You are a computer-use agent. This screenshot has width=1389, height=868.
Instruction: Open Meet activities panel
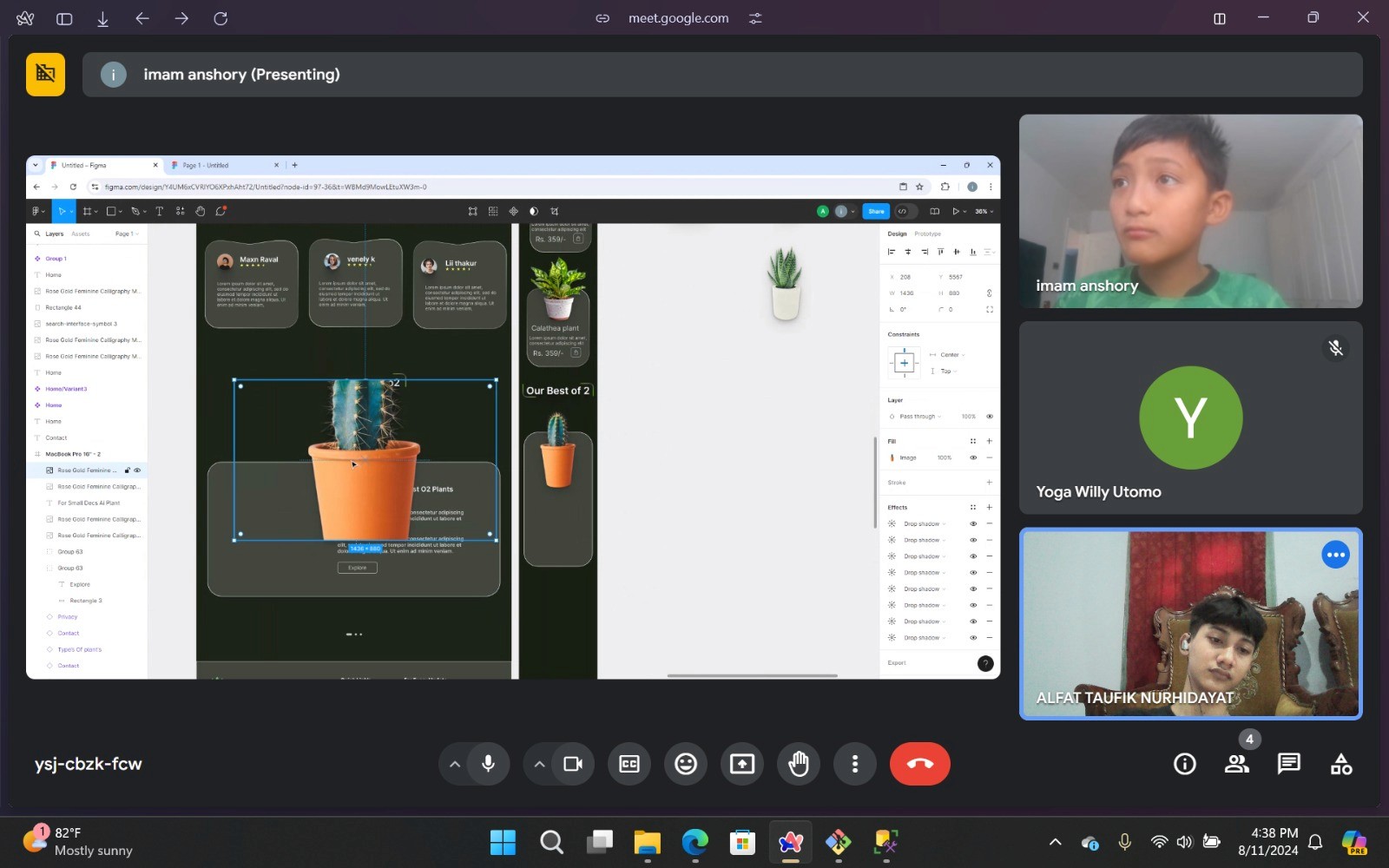tap(1341, 764)
